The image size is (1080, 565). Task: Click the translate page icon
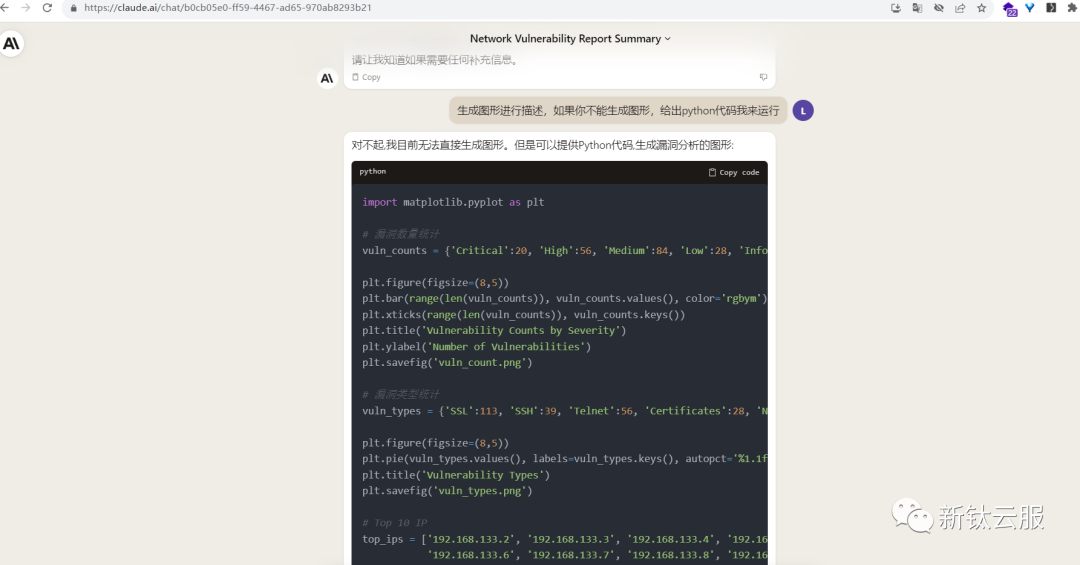(x=917, y=8)
